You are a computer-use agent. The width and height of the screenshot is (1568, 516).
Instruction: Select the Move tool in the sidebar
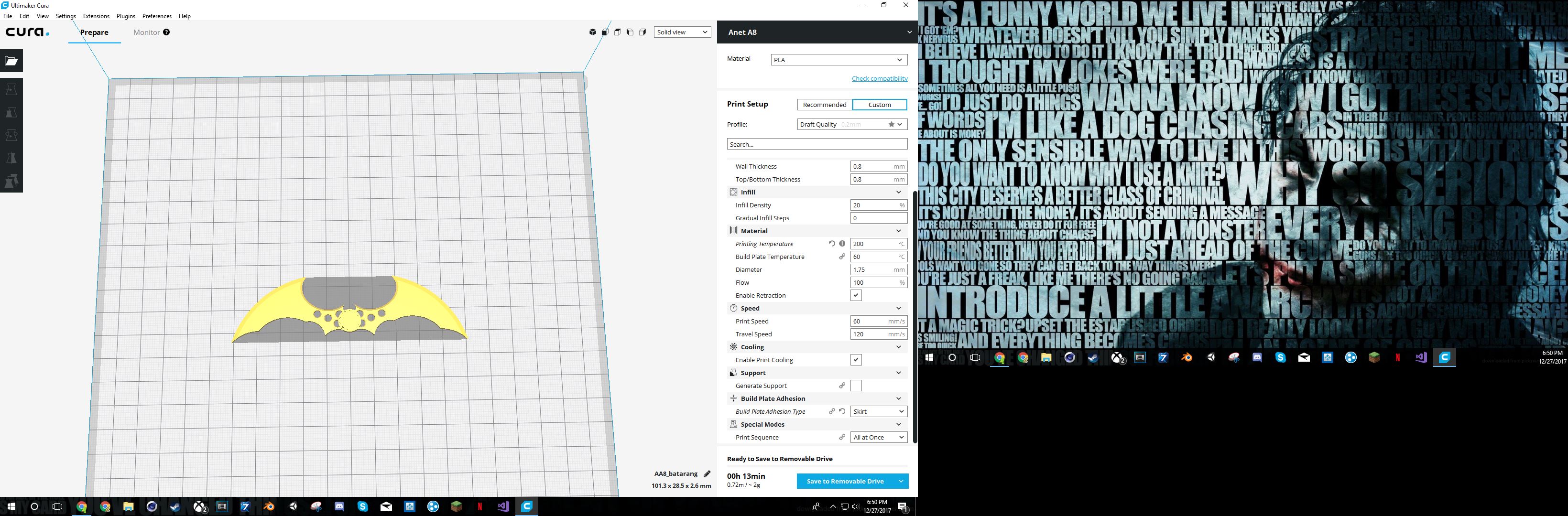11,89
